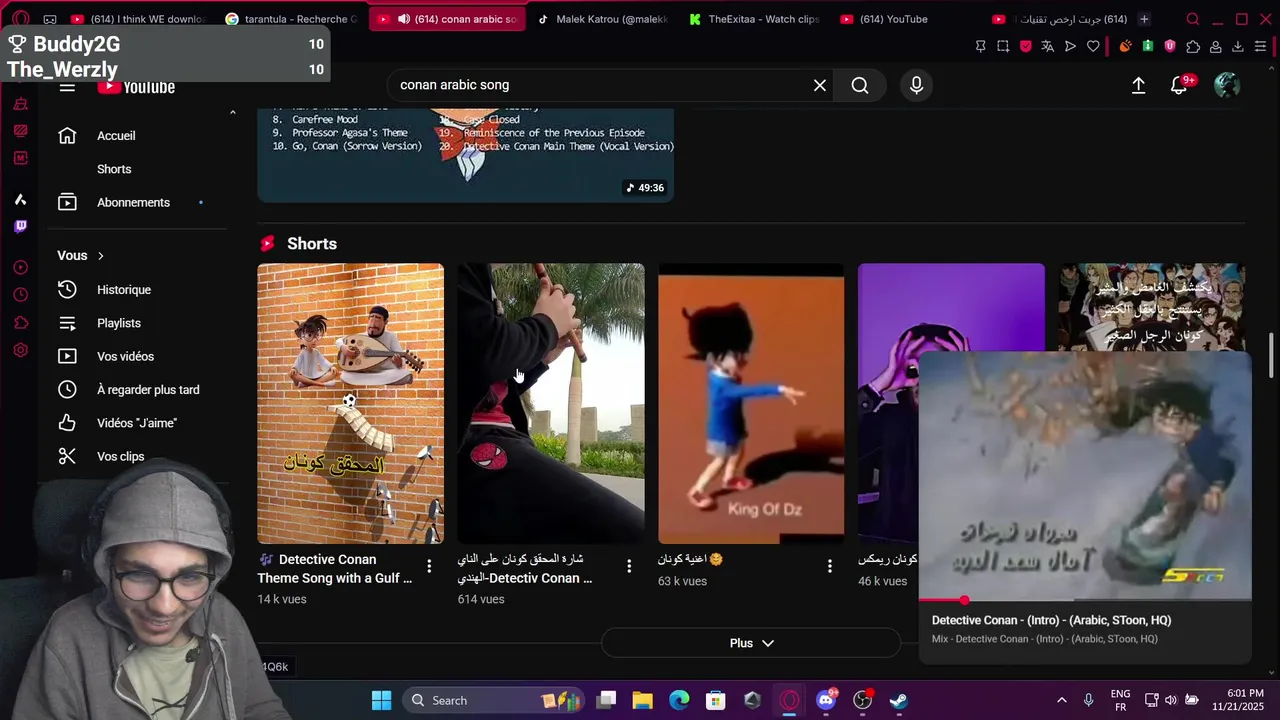1280x720 pixels.
Task: Open Opera sidebar history clock icon
Action: 20,294
